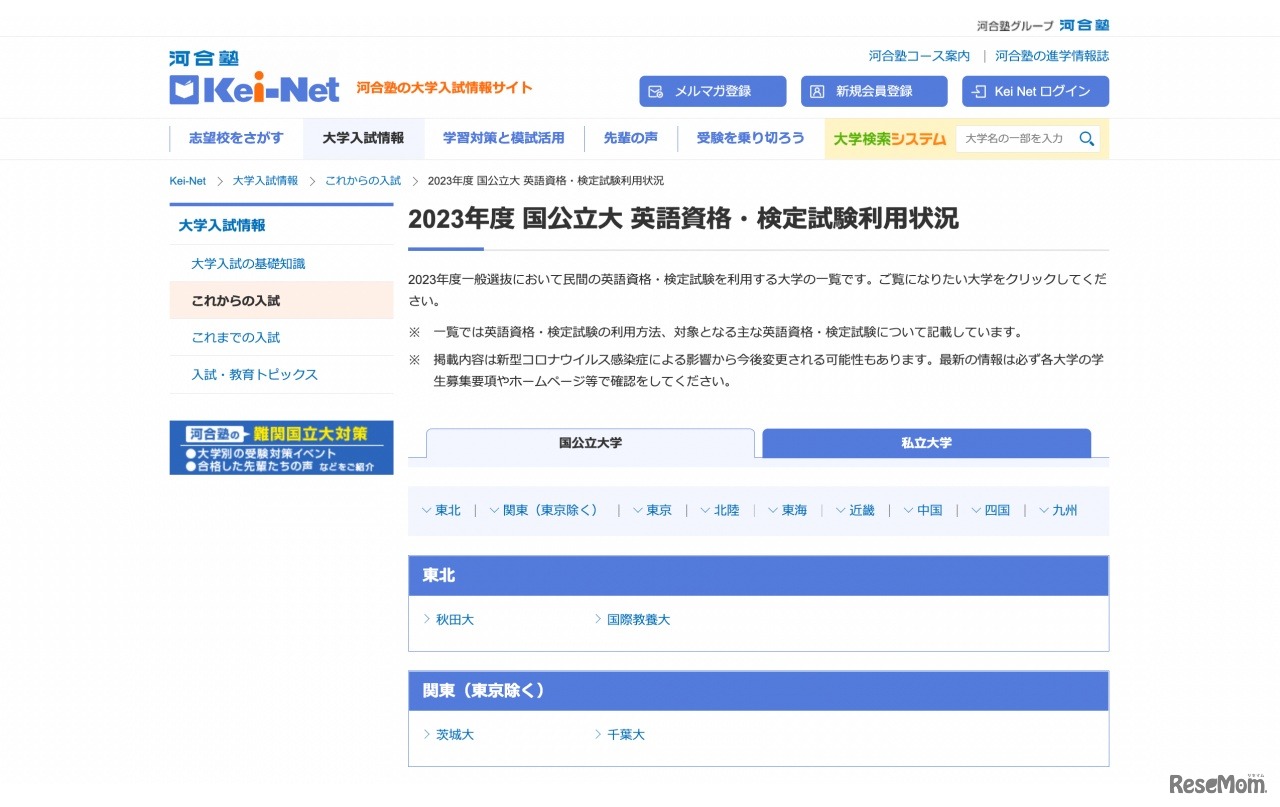Click the magnifier search icon
This screenshot has width=1280, height=807.
[1087, 139]
